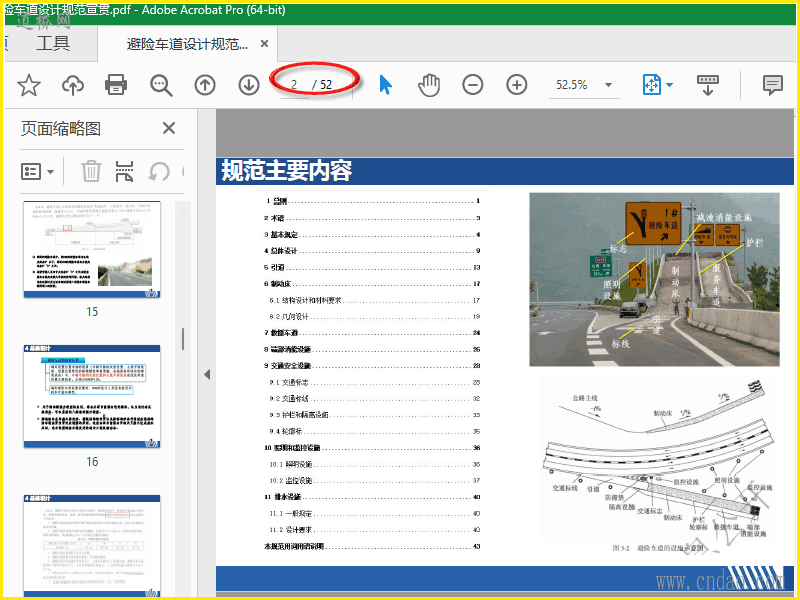Select the 避险车道设计规范 document tab
The width and height of the screenshot is (800, 600).
pos(187,44)
